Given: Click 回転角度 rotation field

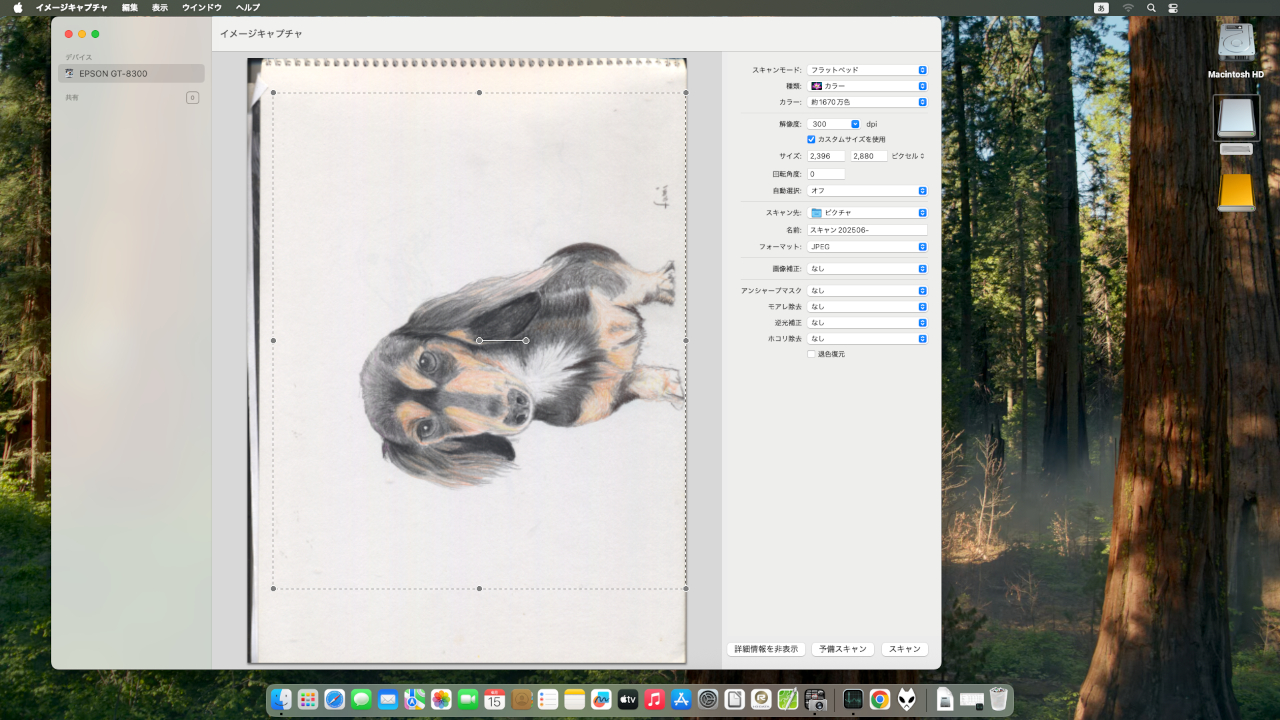Looking at the screenshot, I should click(x=826, y=174).
